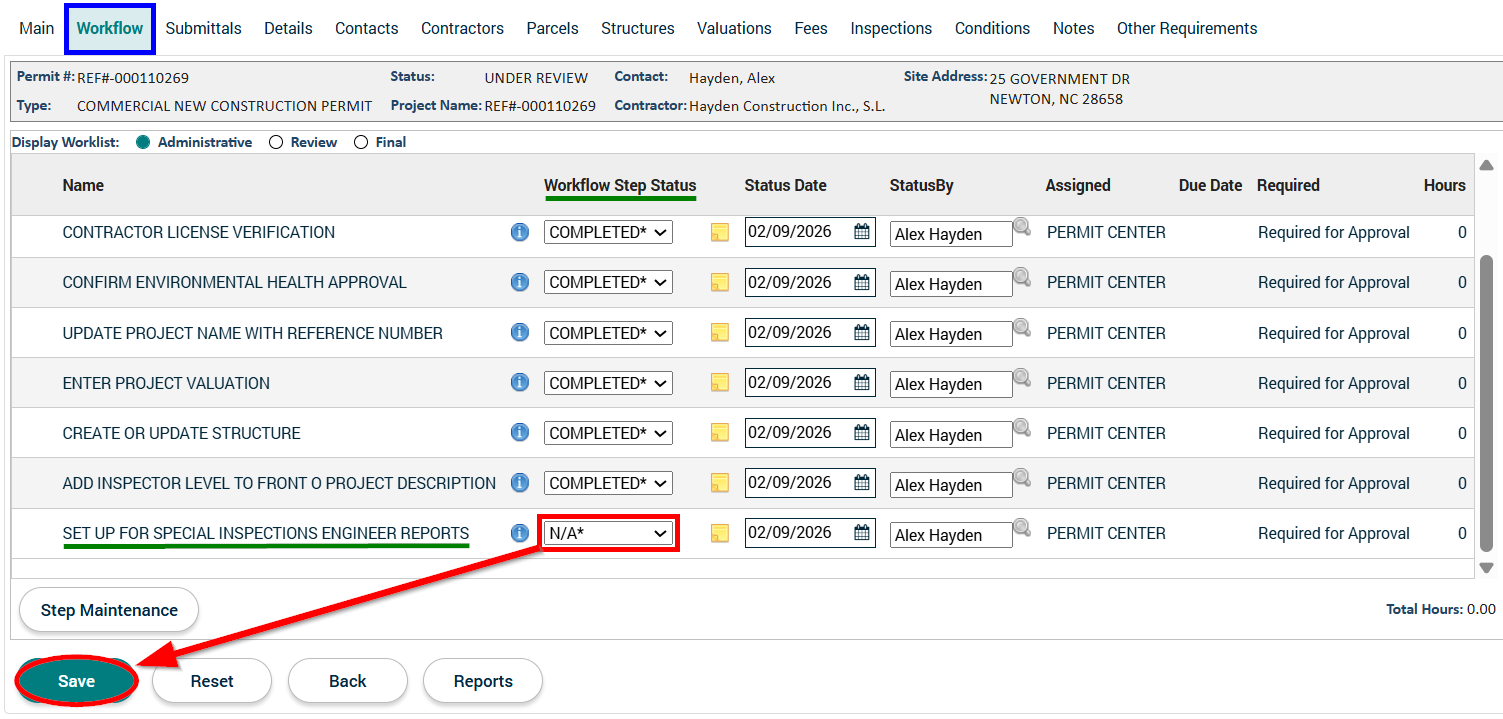Viewport: 1503px width, 719px height.
Task: Open calendar picker for Update Project Name row
Action: [861, 333]
